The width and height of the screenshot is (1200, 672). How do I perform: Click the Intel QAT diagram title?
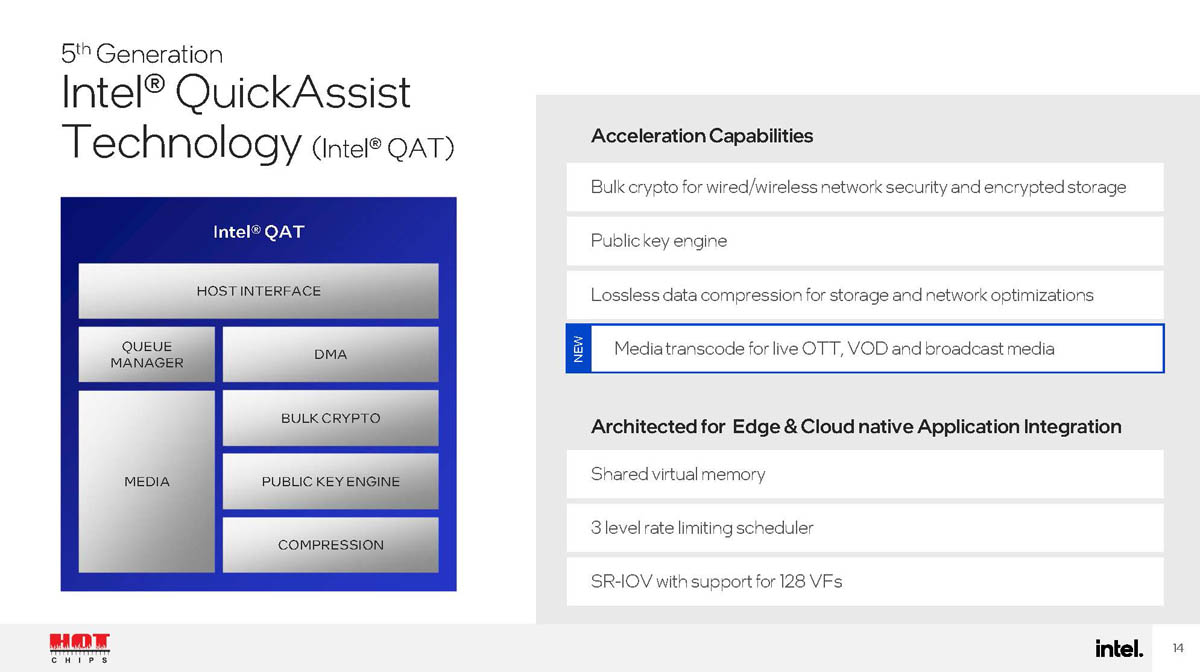click(258, 232)
